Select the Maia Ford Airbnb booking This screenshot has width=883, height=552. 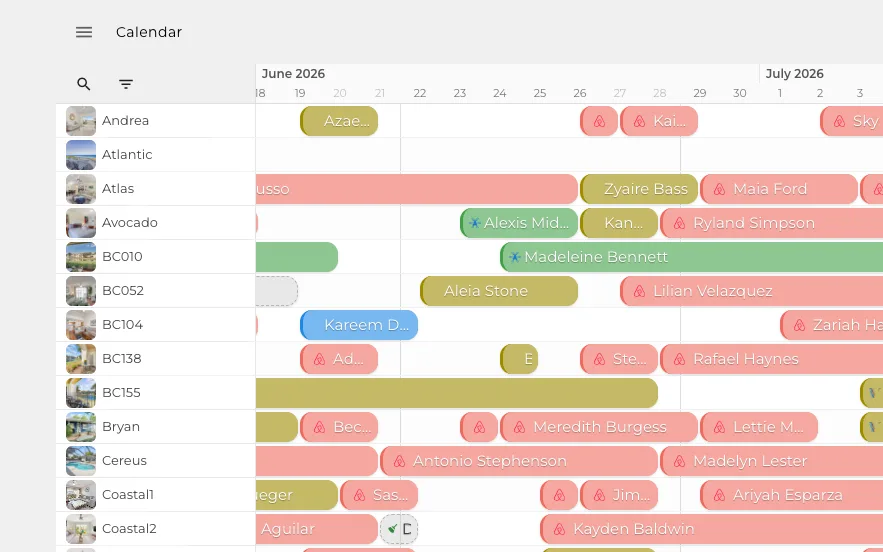(779, 189)
